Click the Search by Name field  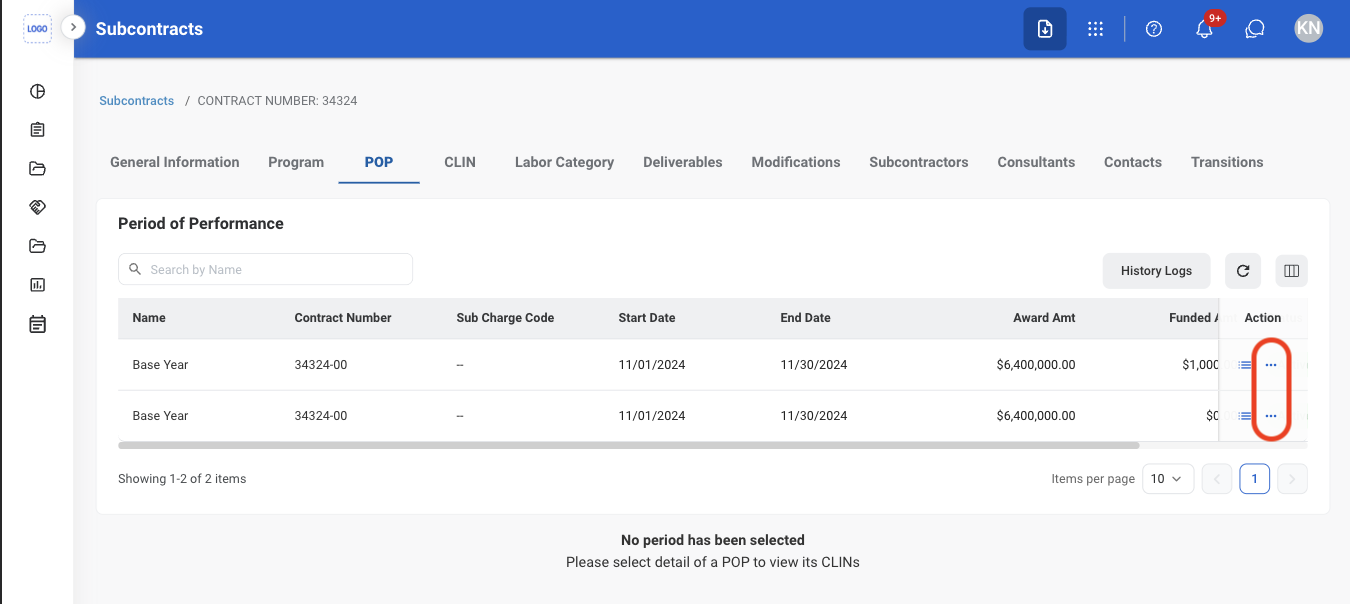(x=265, y=269)
